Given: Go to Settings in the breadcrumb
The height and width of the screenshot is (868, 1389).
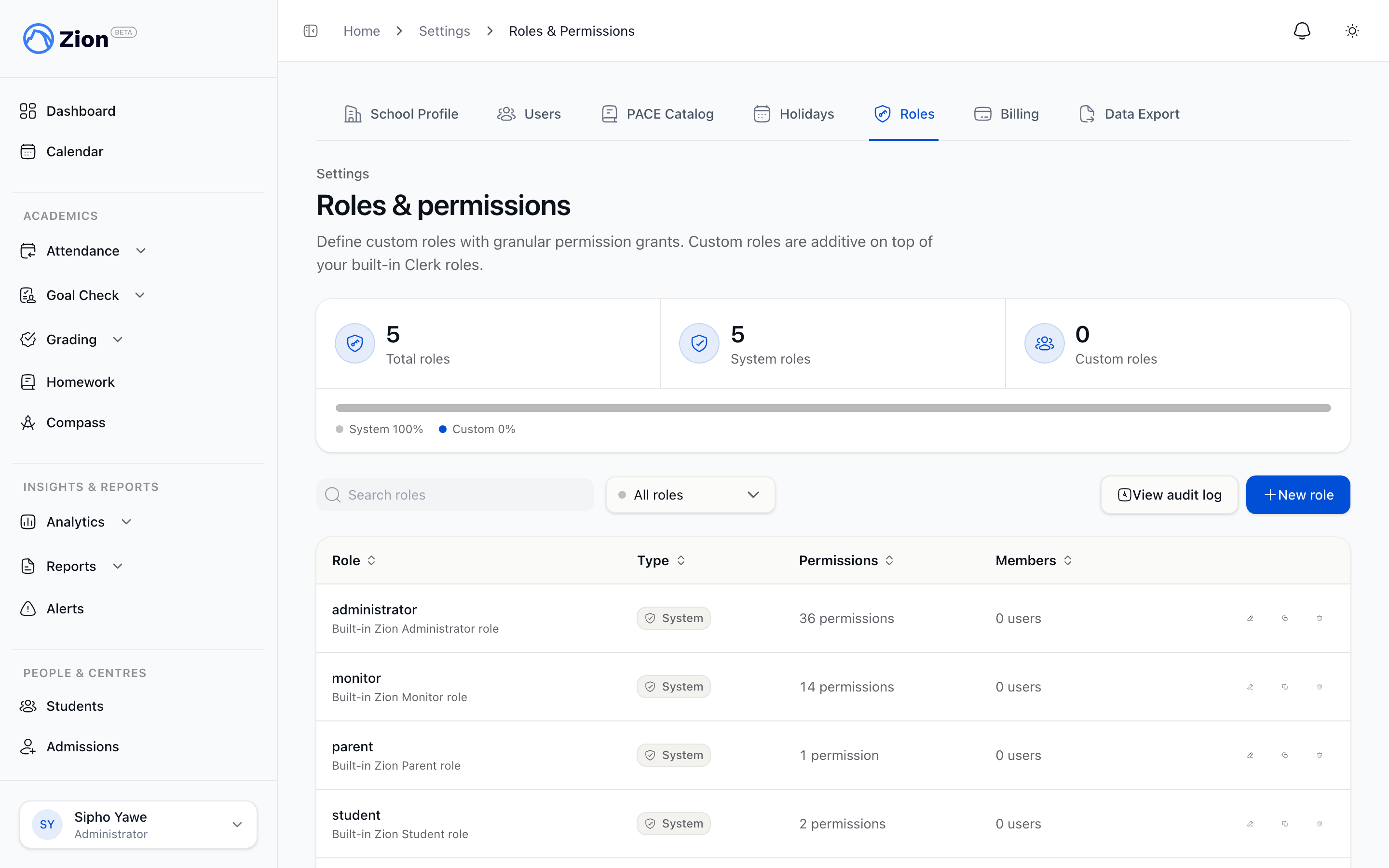Looking at the screenshot, I should (x=444, y=31).
